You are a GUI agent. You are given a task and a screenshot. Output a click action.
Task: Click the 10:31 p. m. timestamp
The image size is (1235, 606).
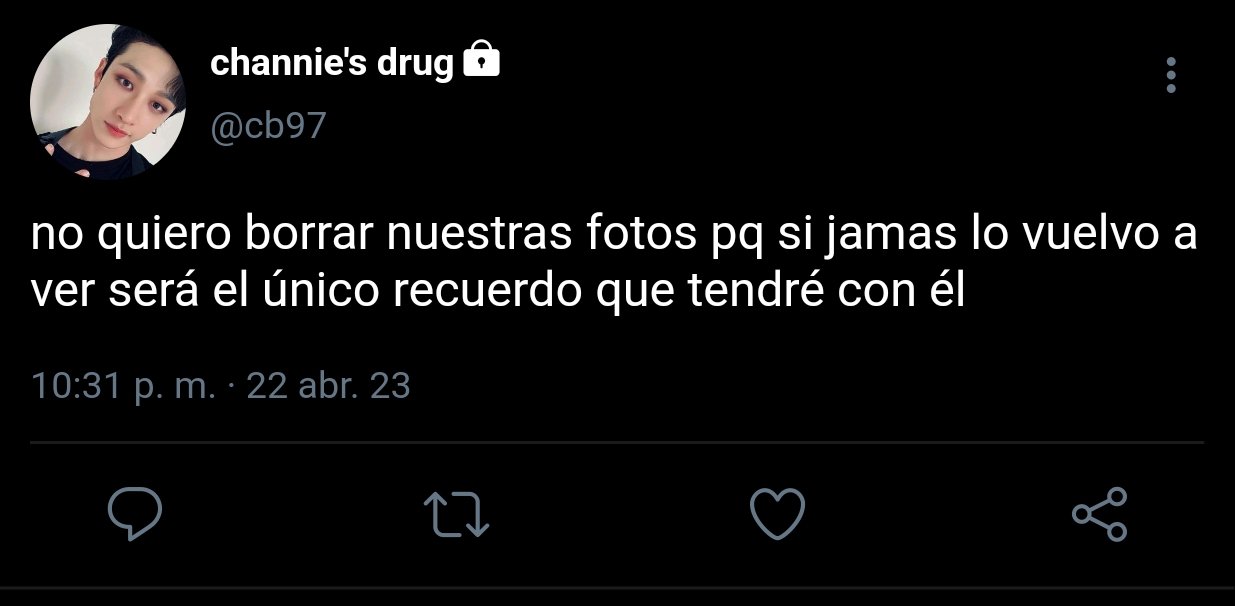pyautogui.click(x=123, y=385)
